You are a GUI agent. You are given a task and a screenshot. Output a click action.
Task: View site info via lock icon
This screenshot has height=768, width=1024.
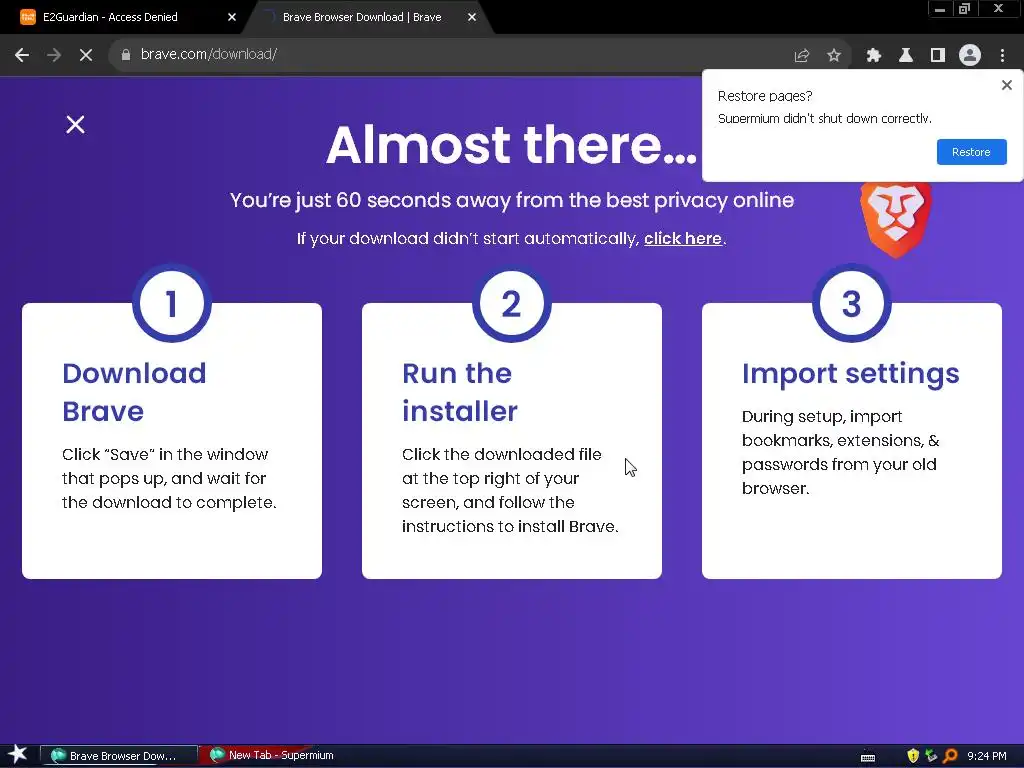pos(125,55)
